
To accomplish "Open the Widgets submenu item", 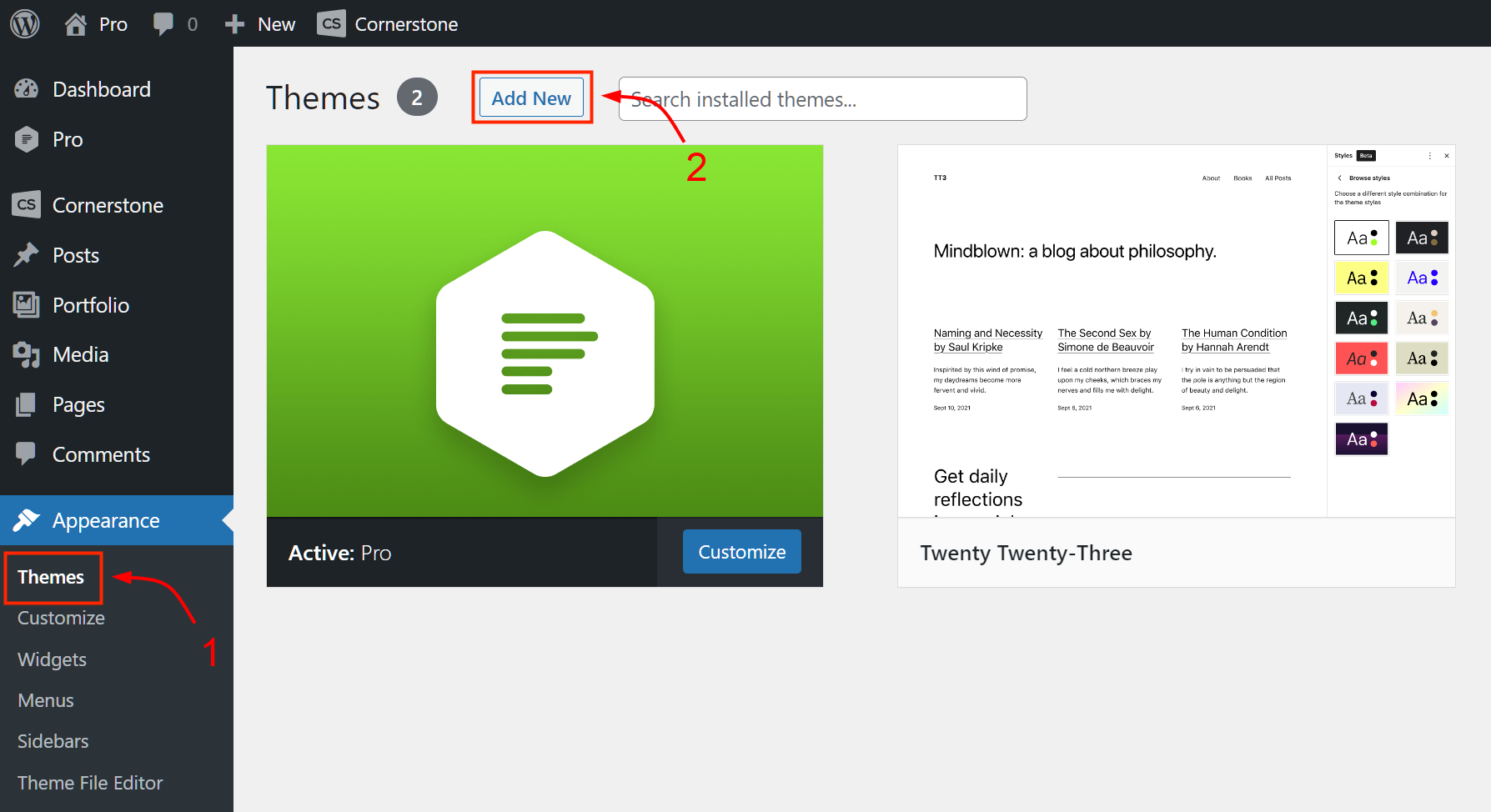I will click(52, 659).
